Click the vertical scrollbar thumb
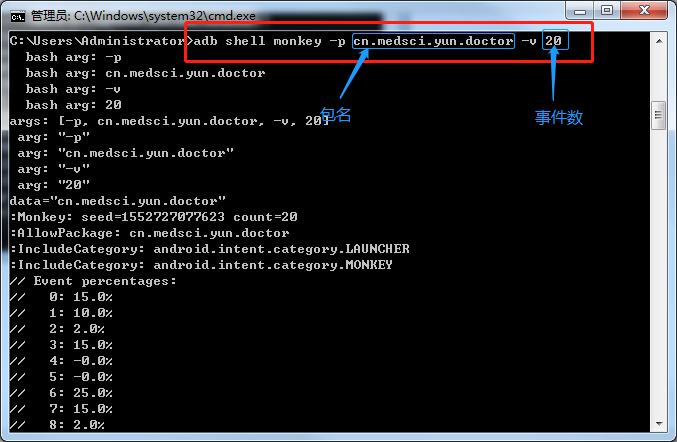The height and width of the screenshot is (442, 677). tap(659, 115)
